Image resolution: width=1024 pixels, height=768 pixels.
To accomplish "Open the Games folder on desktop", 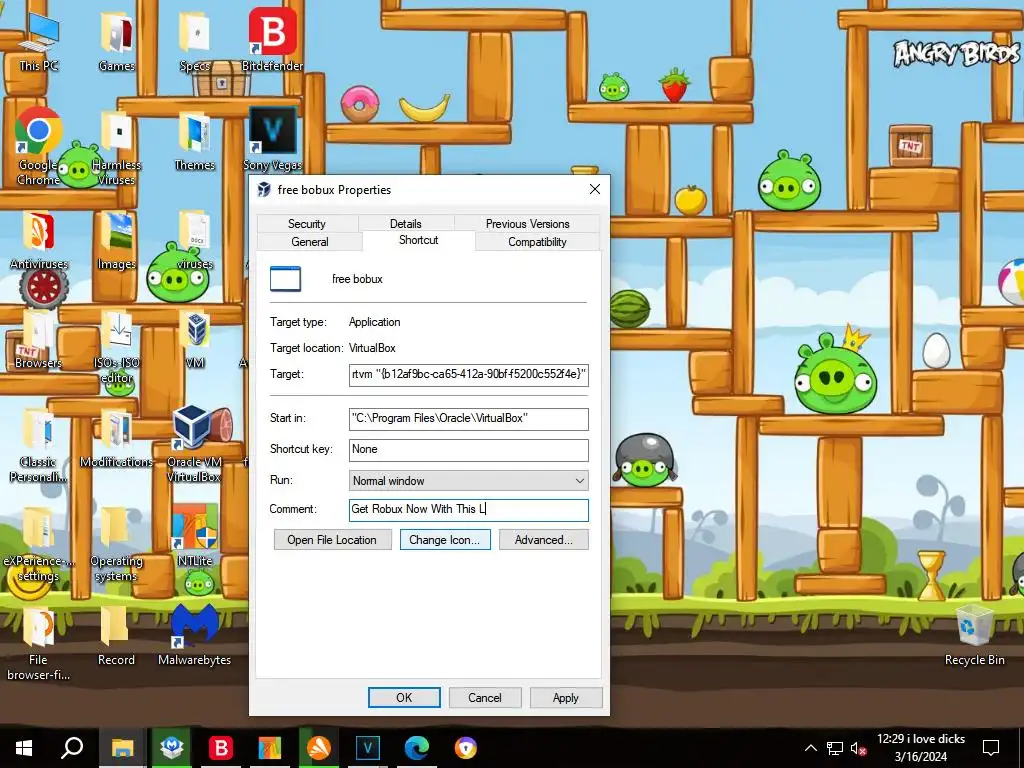I will (116, 42).
